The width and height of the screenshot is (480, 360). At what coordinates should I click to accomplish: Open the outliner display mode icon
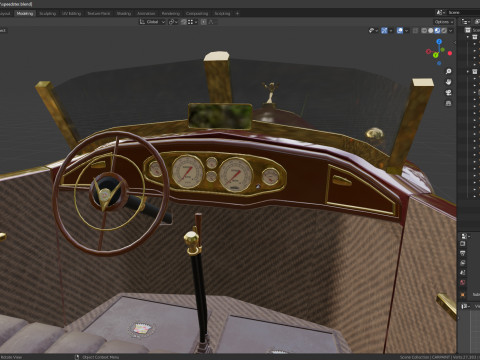pyautogui.click(x=477, y=22)
